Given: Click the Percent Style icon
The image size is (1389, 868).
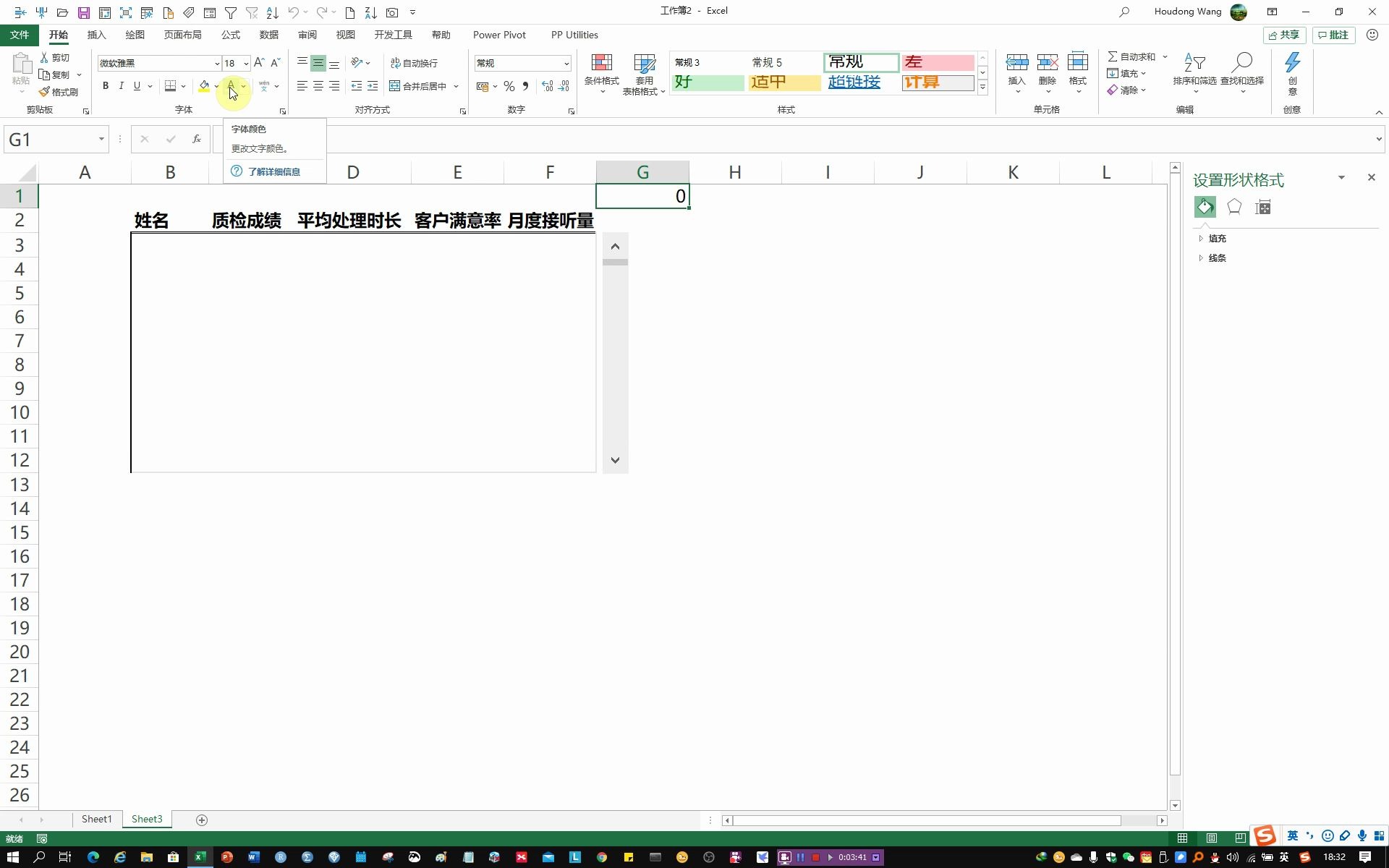Looking at the screenshot, I should [509, 86].
